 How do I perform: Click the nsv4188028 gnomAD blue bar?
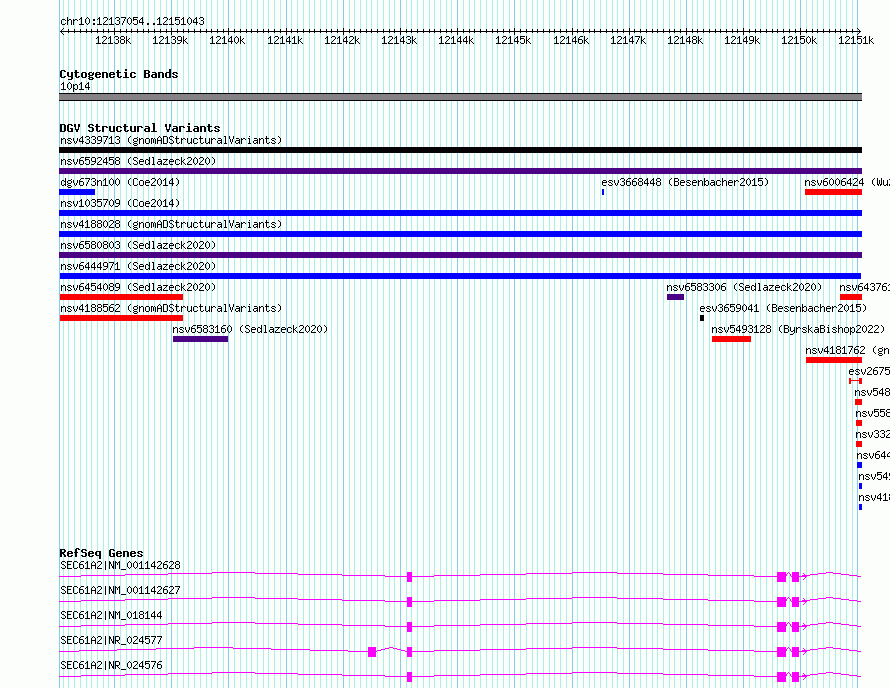click(460, 234)
